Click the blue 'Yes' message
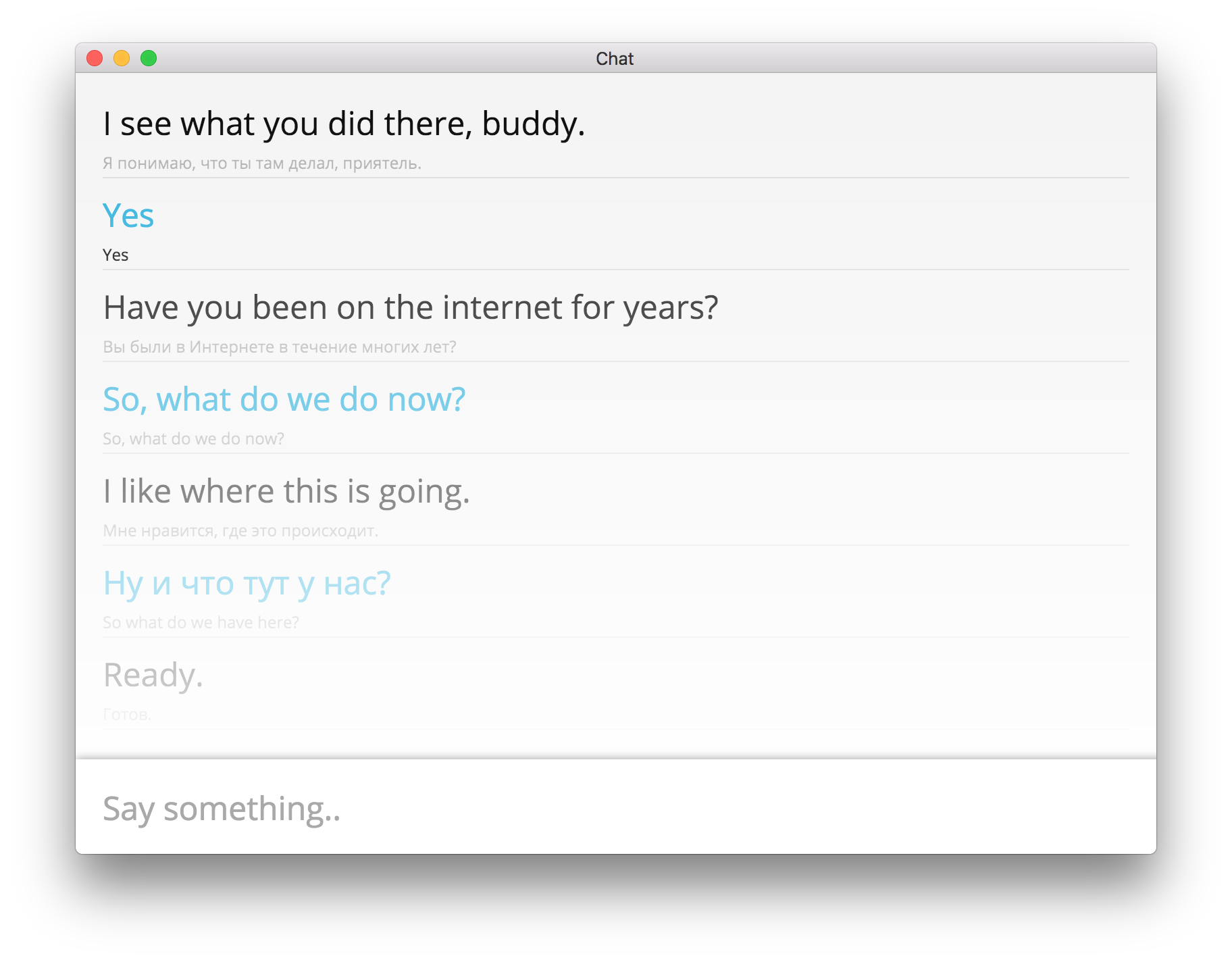1232x962 pixels. (128, 216)
